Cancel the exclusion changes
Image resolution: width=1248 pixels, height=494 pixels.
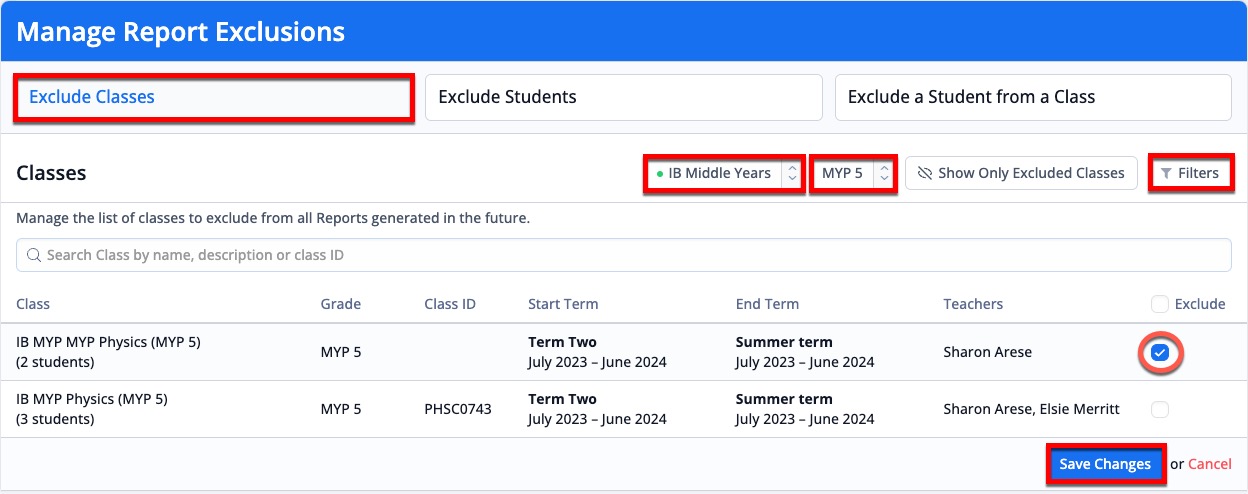(1210, 464)
